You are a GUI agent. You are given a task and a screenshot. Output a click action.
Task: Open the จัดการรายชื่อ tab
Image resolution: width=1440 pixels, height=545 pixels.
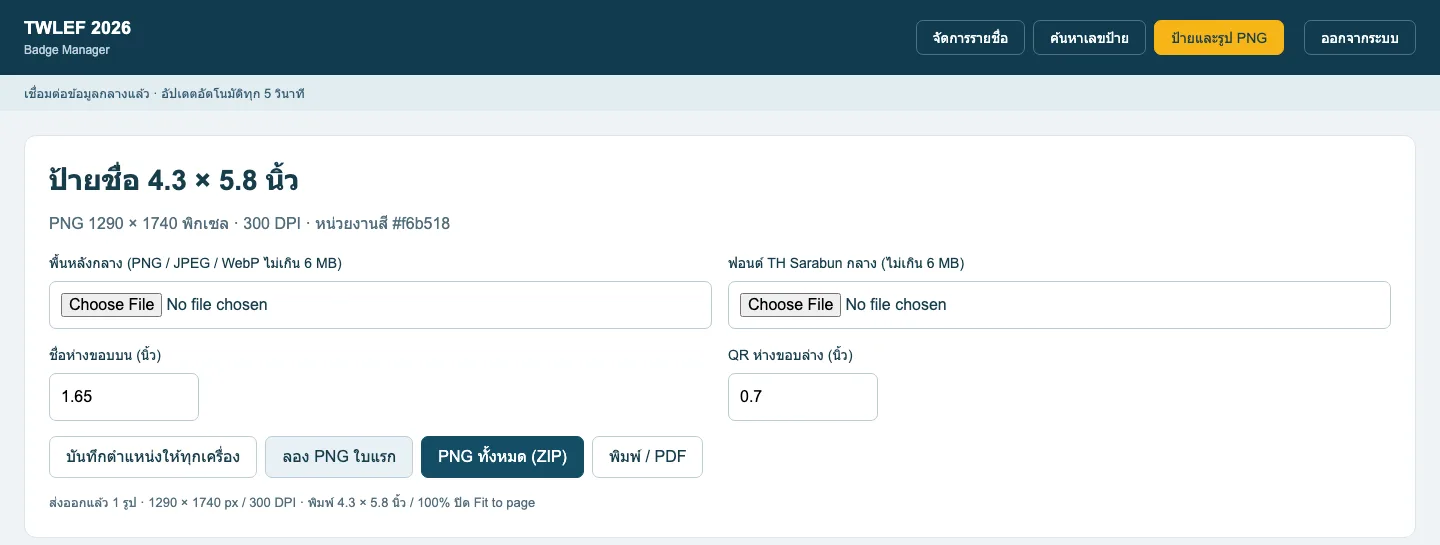[x=970, y=38]
